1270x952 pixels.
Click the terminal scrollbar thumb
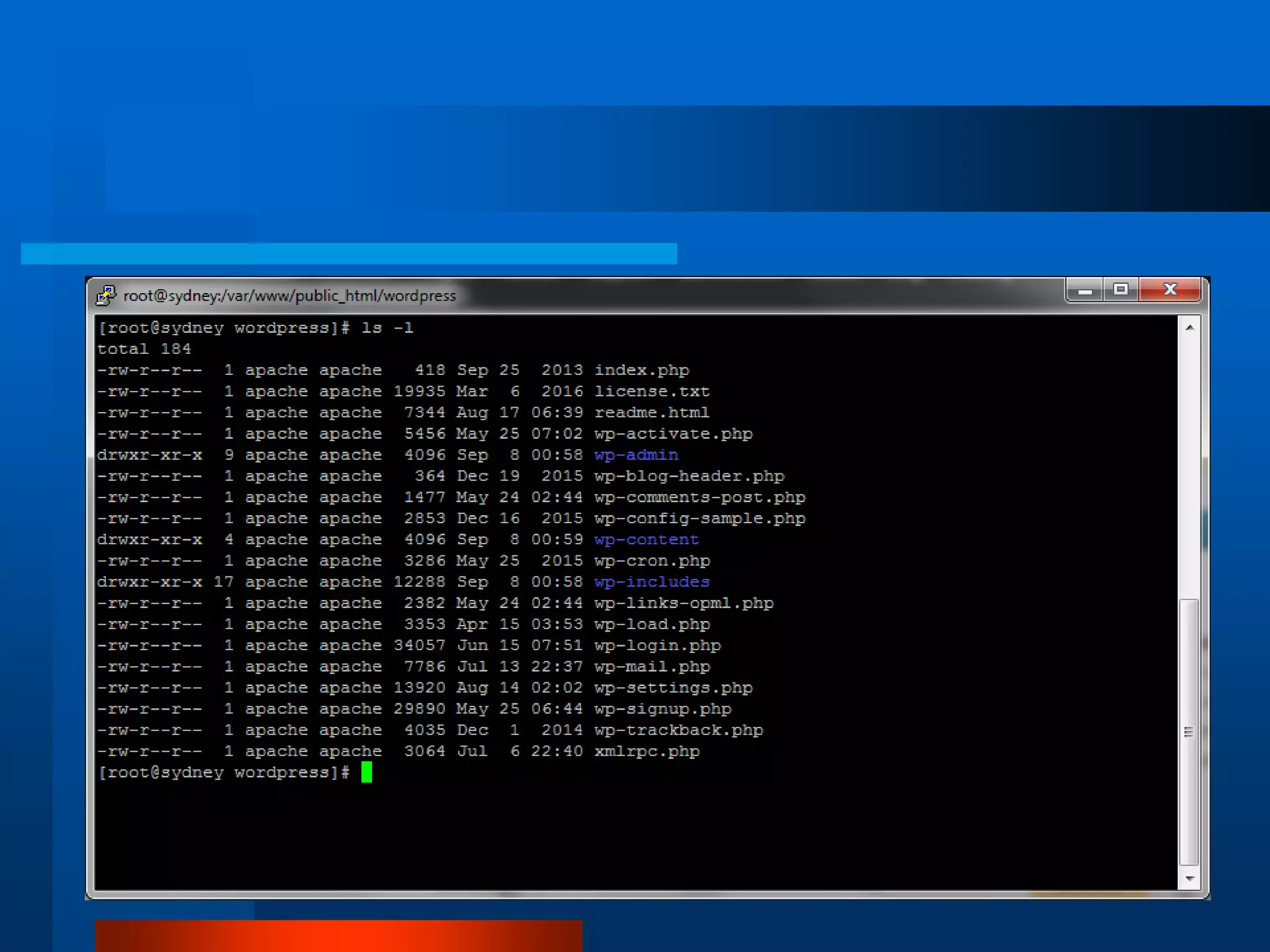click(1189, 731)
